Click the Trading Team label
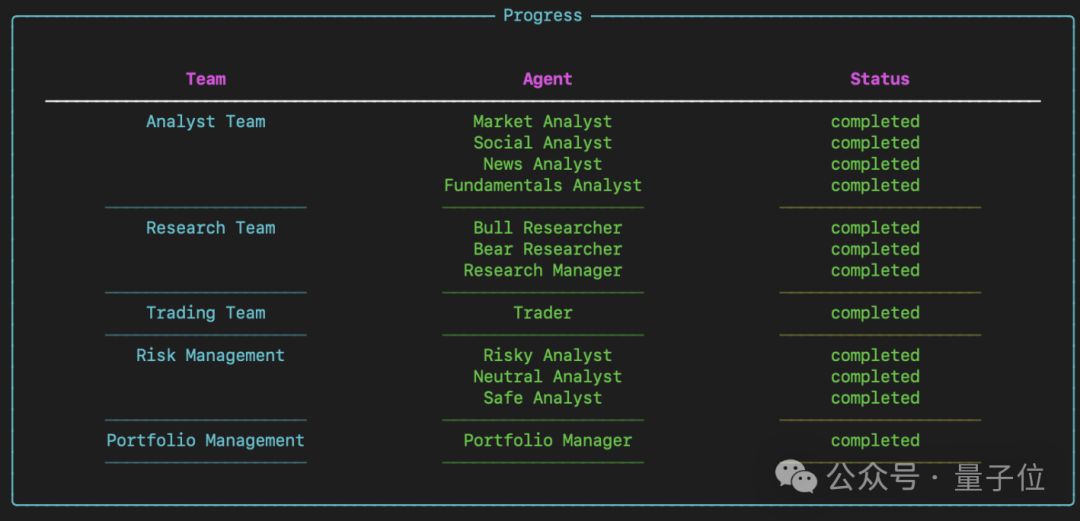 tap(206, 313)
